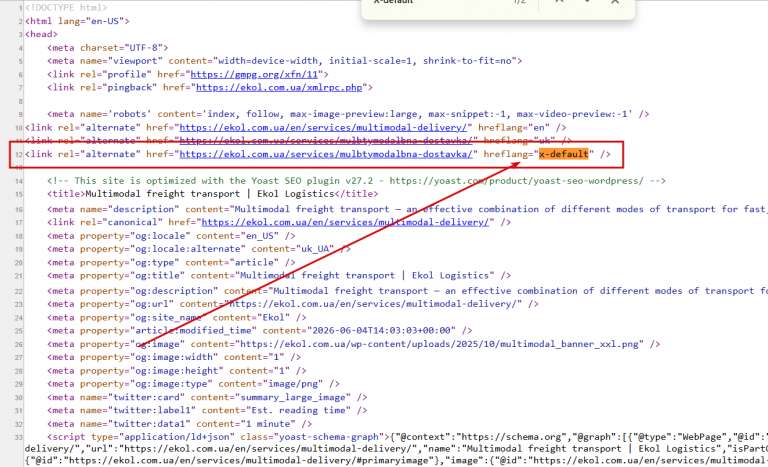The width and height of the screenshot is (768, 467).
Task: Click the og:image multimodal_banner_xxl.png line
Action: pyautogui.click(x=354, y=344)
